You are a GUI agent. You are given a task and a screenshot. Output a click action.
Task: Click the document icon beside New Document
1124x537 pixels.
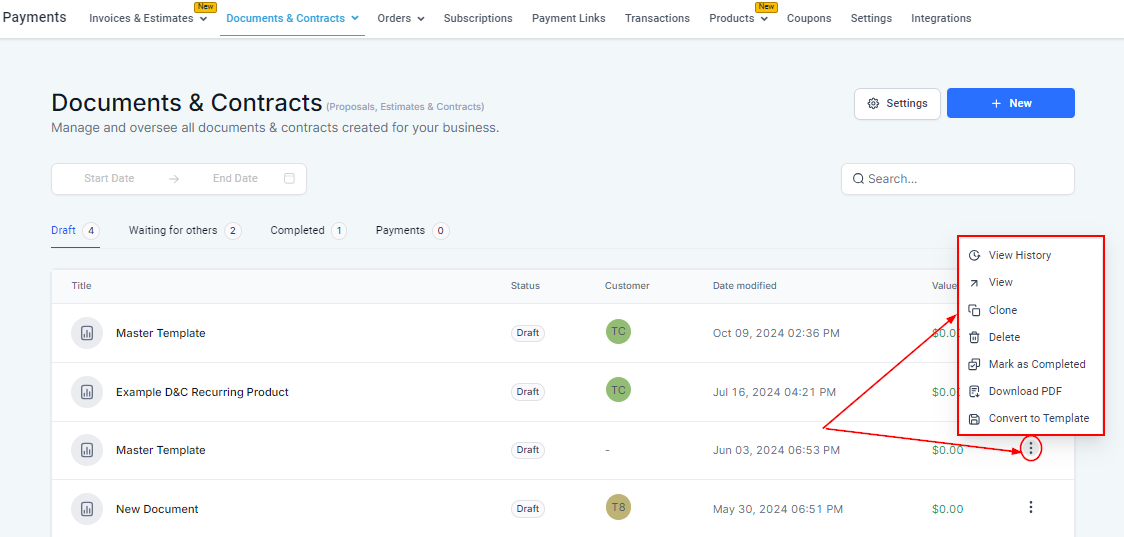pyautogui.click(x=87, y=509)
